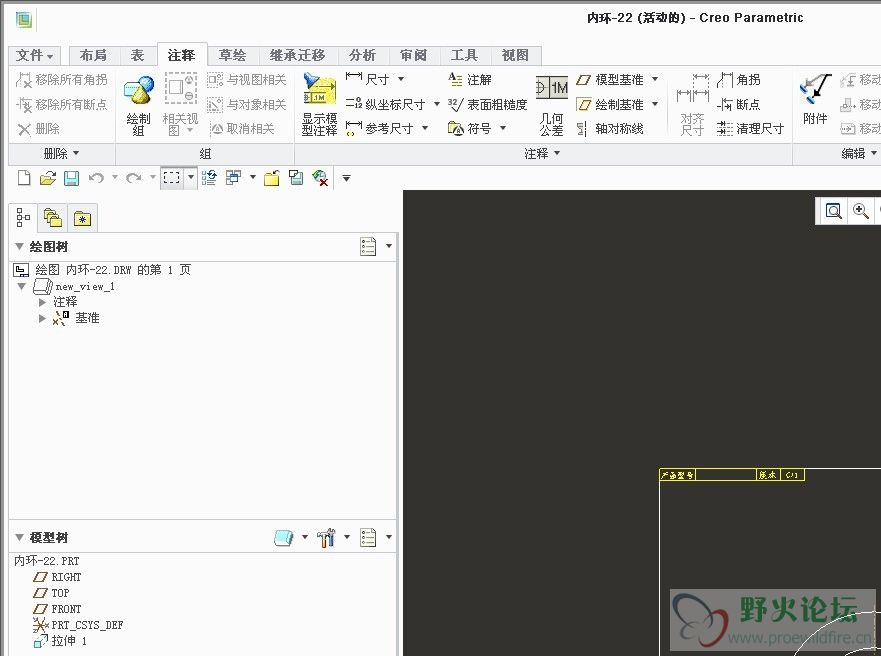Select 内环-22.PRT root in model tree
The height and width of the screenshot is (656, 881).
[x=47, y=561]
